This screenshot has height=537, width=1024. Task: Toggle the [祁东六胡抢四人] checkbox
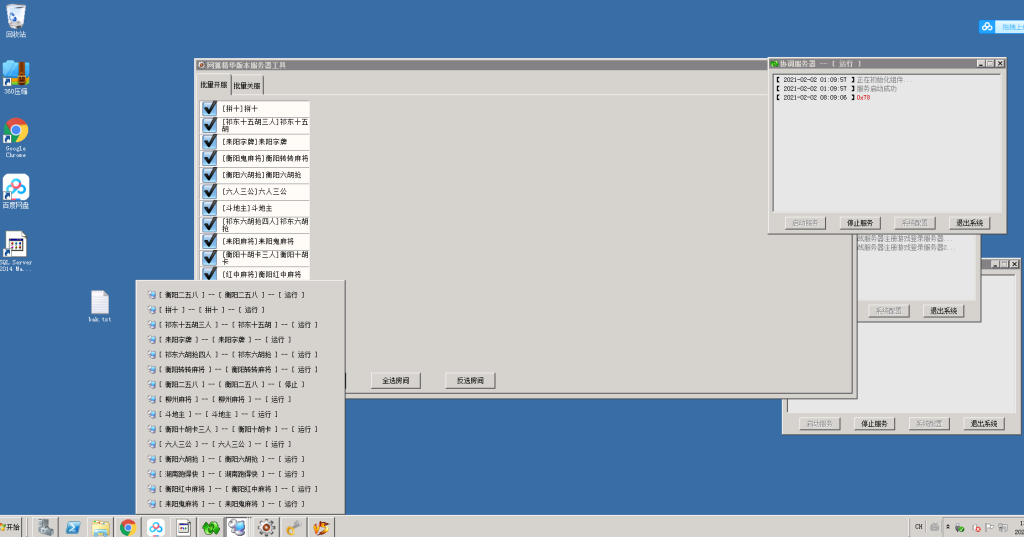[x=210, y=225]
